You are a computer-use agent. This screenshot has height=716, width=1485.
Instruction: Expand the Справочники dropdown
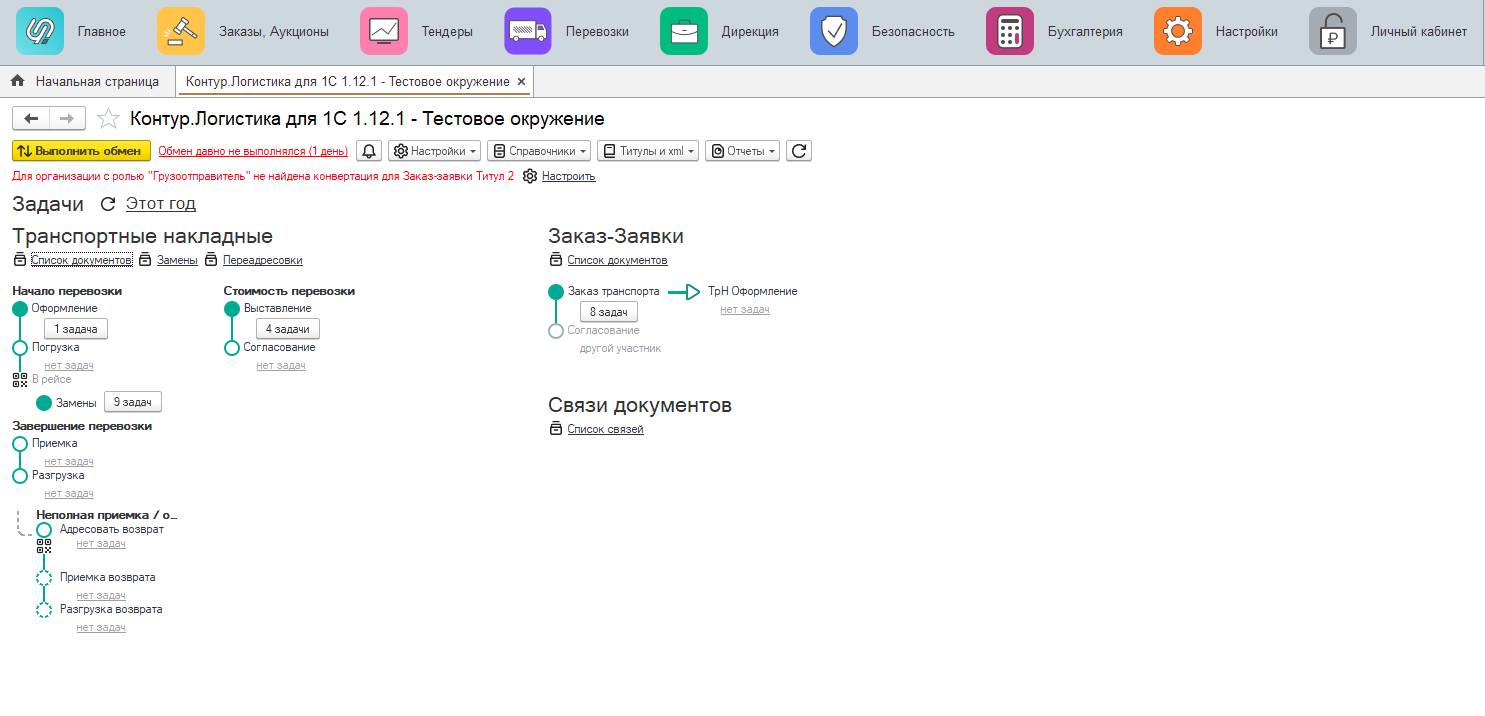(539, 151)
